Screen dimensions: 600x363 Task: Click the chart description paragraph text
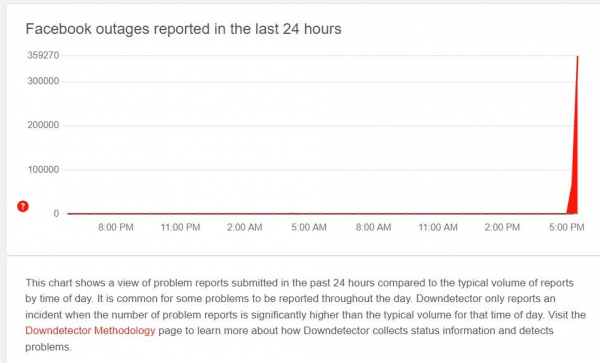coord(305,315)
